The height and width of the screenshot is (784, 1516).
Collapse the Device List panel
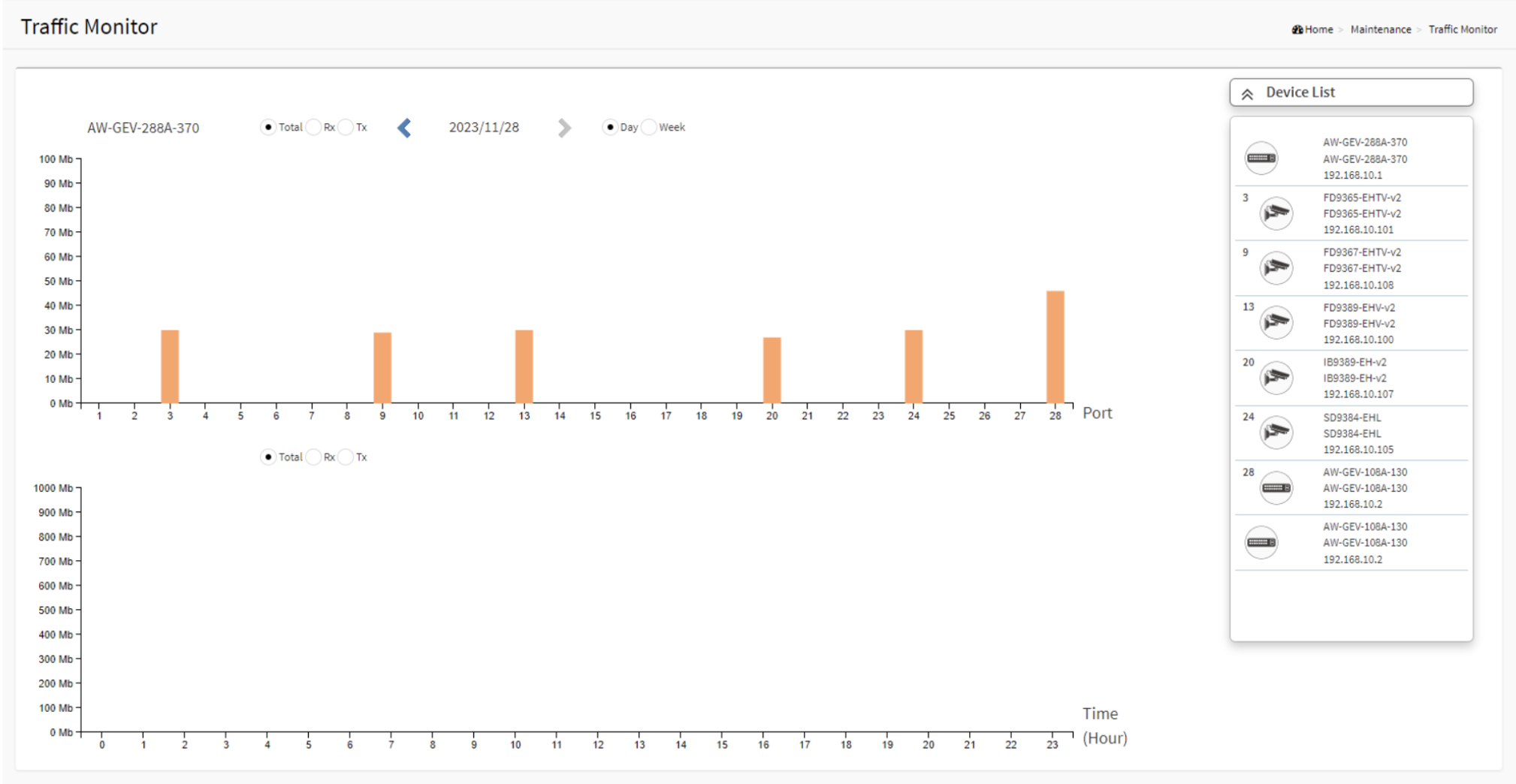click(x=1247, y=93)
